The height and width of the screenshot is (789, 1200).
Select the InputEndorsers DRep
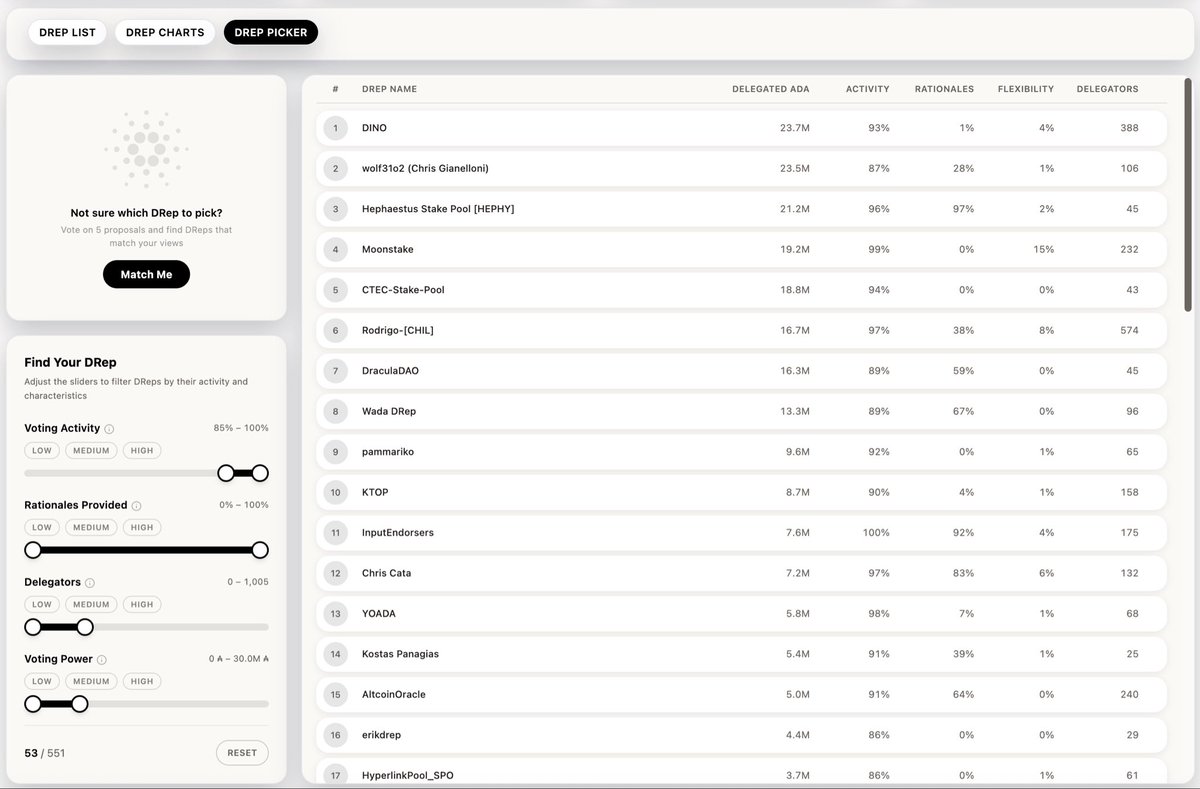(x=742, y=533)
